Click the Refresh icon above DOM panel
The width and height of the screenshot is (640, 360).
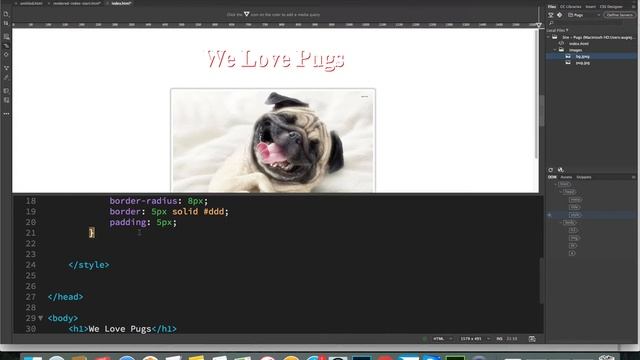(551, 170)
